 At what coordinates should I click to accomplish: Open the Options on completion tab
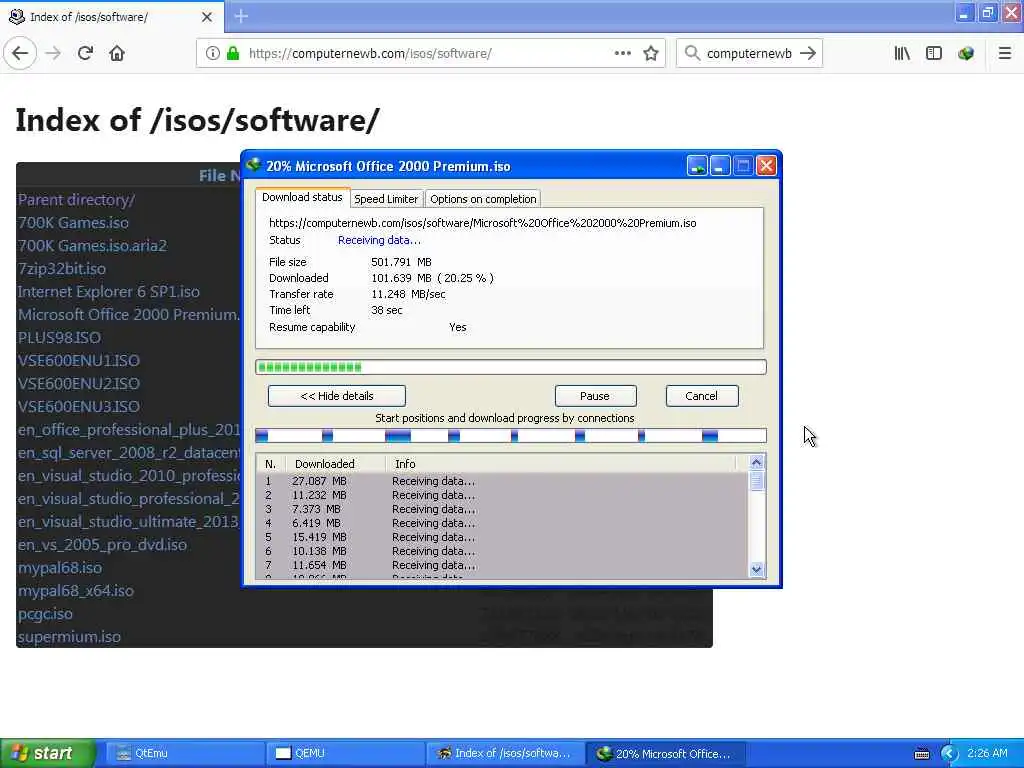(x=483, y=199)
